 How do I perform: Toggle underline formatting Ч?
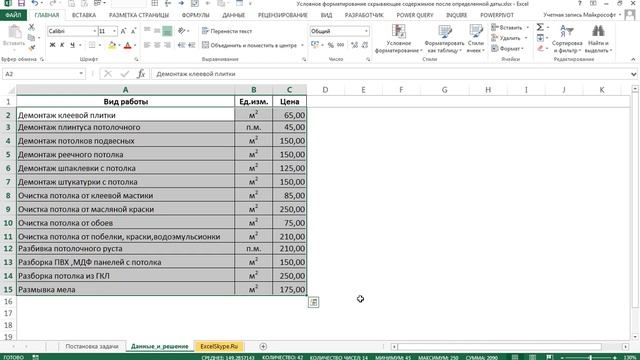pyautogui.click(x=72, y=45)
